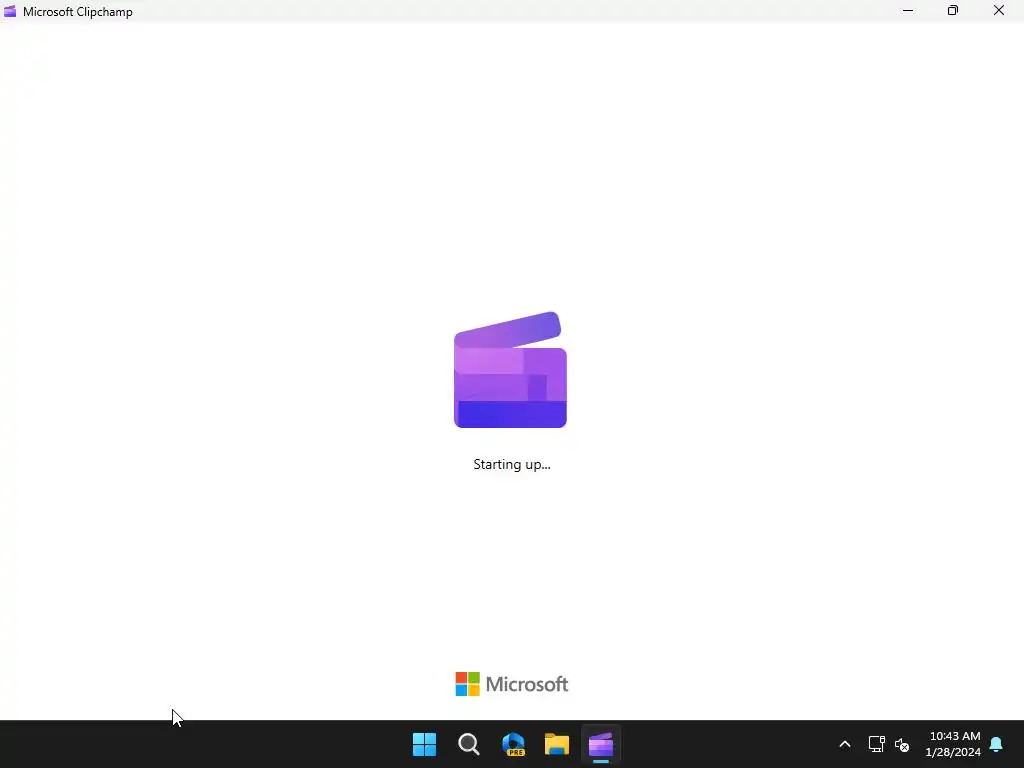Open the Windows Start menu

(x=424, y=744)
